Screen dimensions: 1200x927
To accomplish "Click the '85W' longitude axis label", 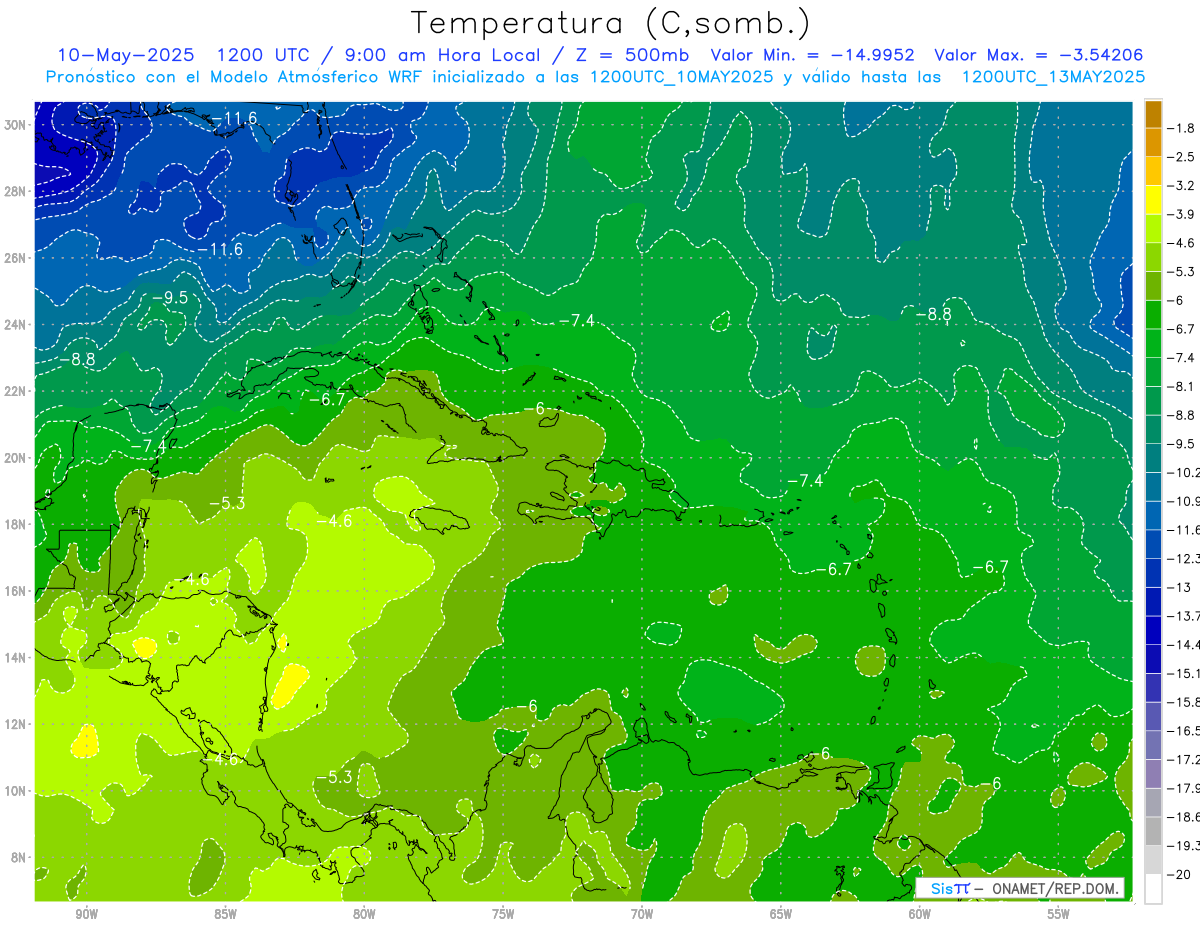I will click(225, 914).
